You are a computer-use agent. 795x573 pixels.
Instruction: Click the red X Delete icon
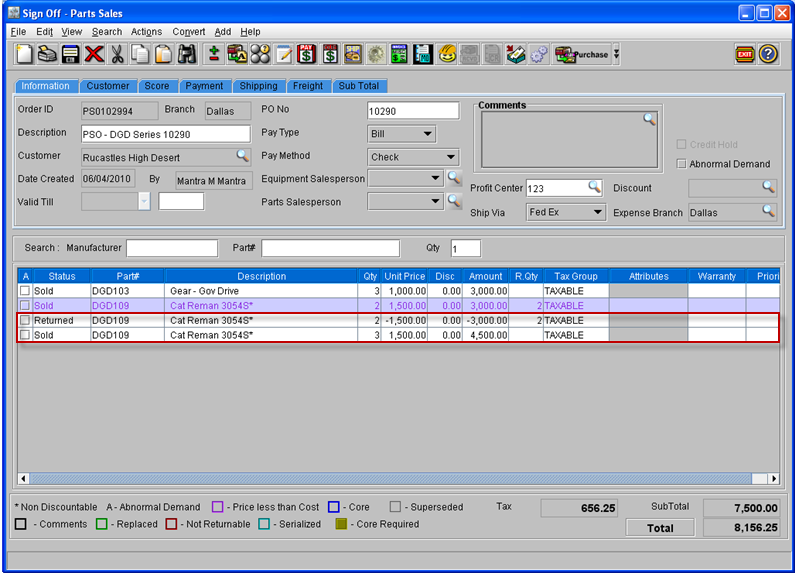[x=94, y=54]
